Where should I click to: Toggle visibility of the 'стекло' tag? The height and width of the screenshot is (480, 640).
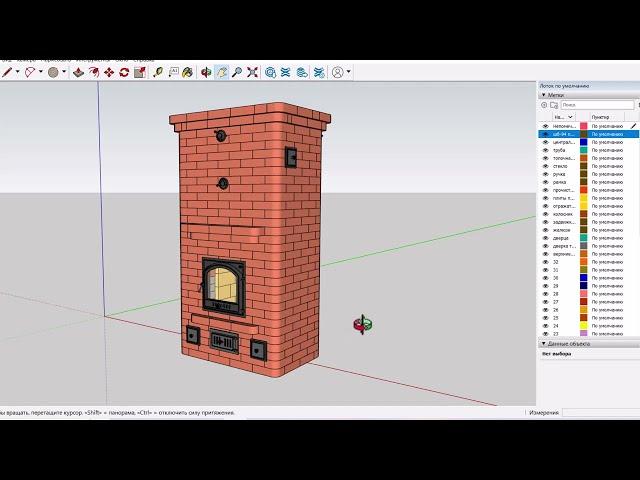coord(545,166)
